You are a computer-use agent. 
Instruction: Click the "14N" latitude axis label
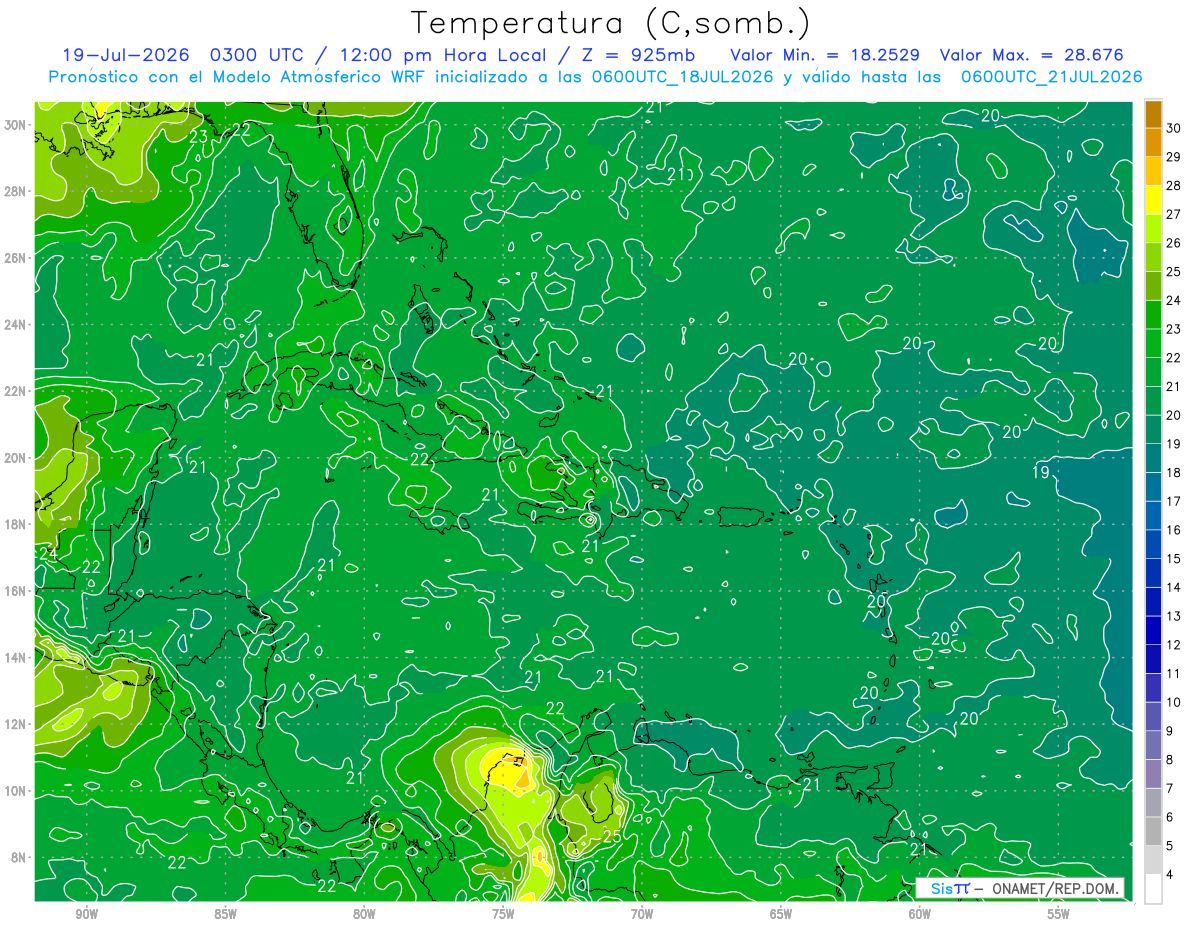click(x=14, y=658)
